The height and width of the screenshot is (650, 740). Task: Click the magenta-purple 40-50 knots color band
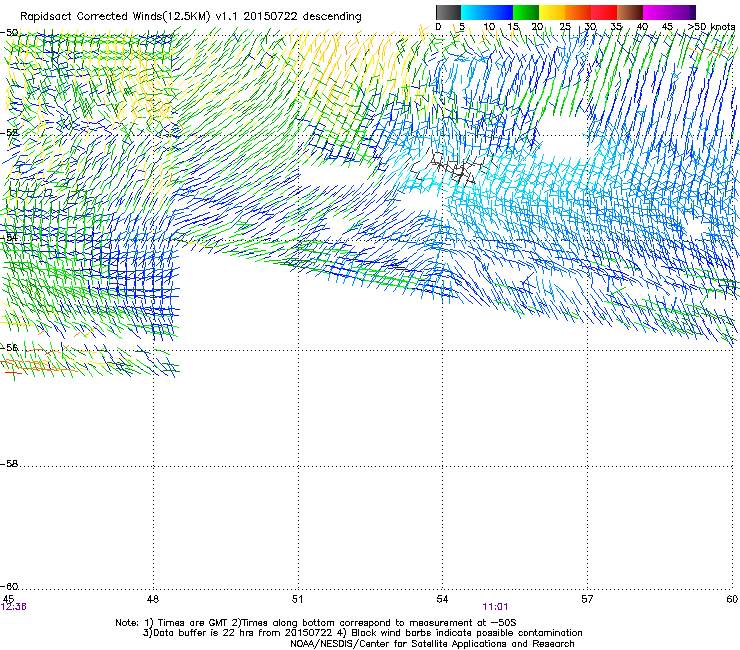point(669,12)
